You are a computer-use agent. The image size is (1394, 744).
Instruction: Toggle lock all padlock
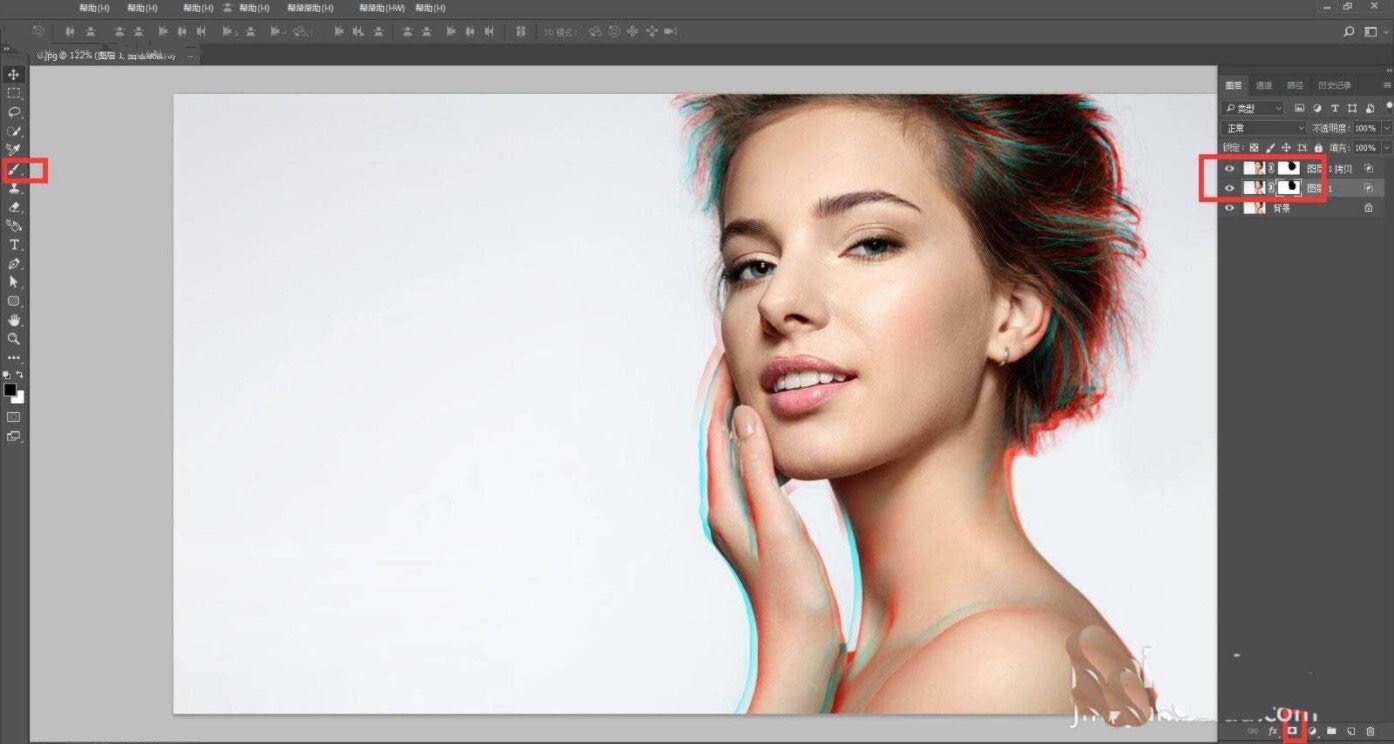pyautogui.click(x=1318, y=148)
